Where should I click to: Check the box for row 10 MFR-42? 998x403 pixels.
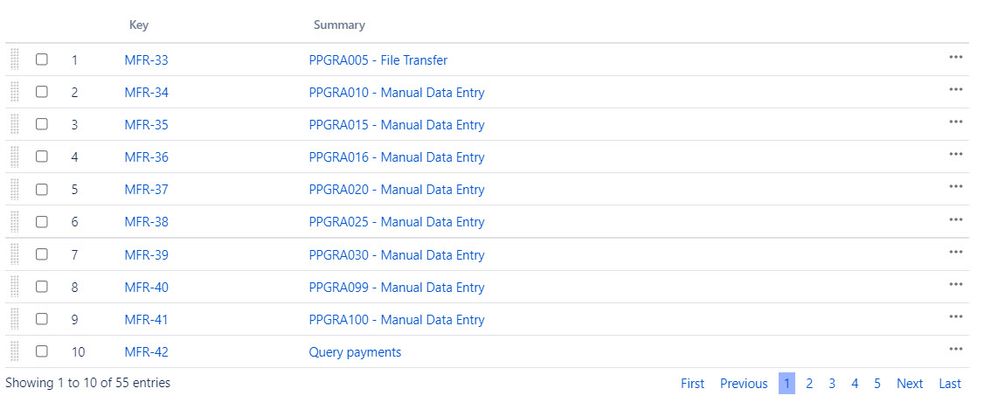coord(41,351)
